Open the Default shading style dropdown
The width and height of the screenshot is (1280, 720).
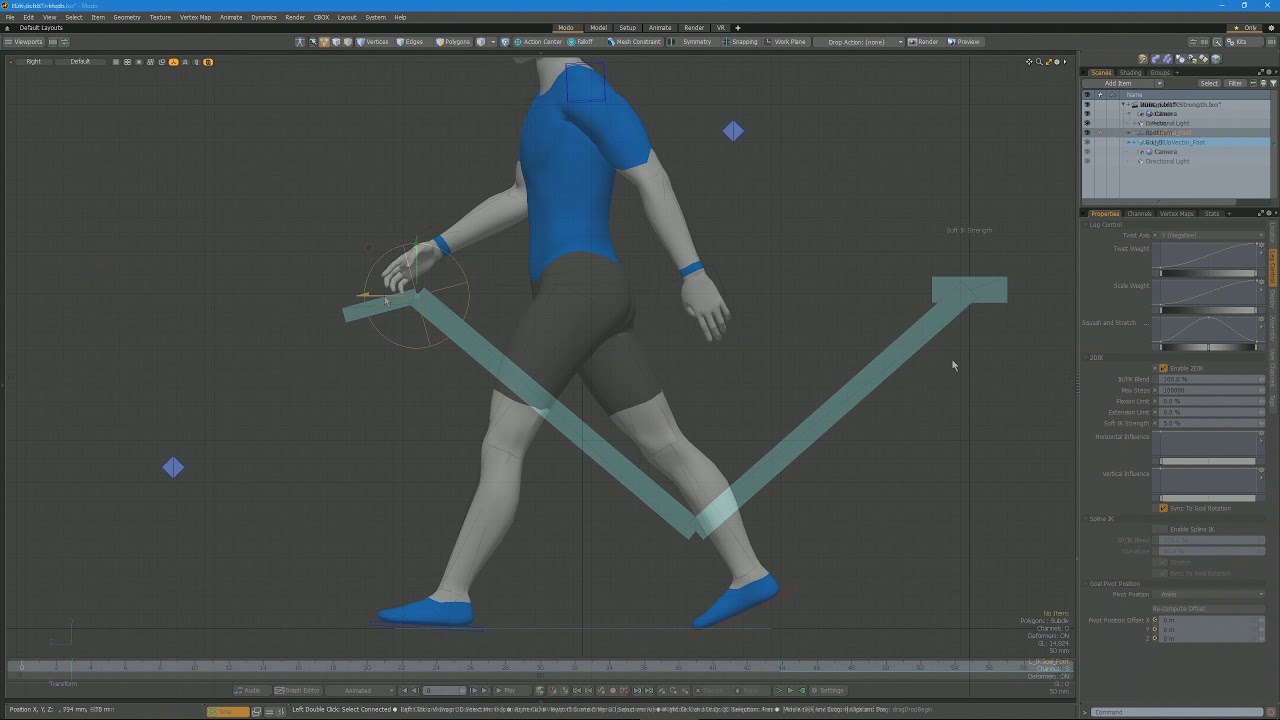[80, 62]
